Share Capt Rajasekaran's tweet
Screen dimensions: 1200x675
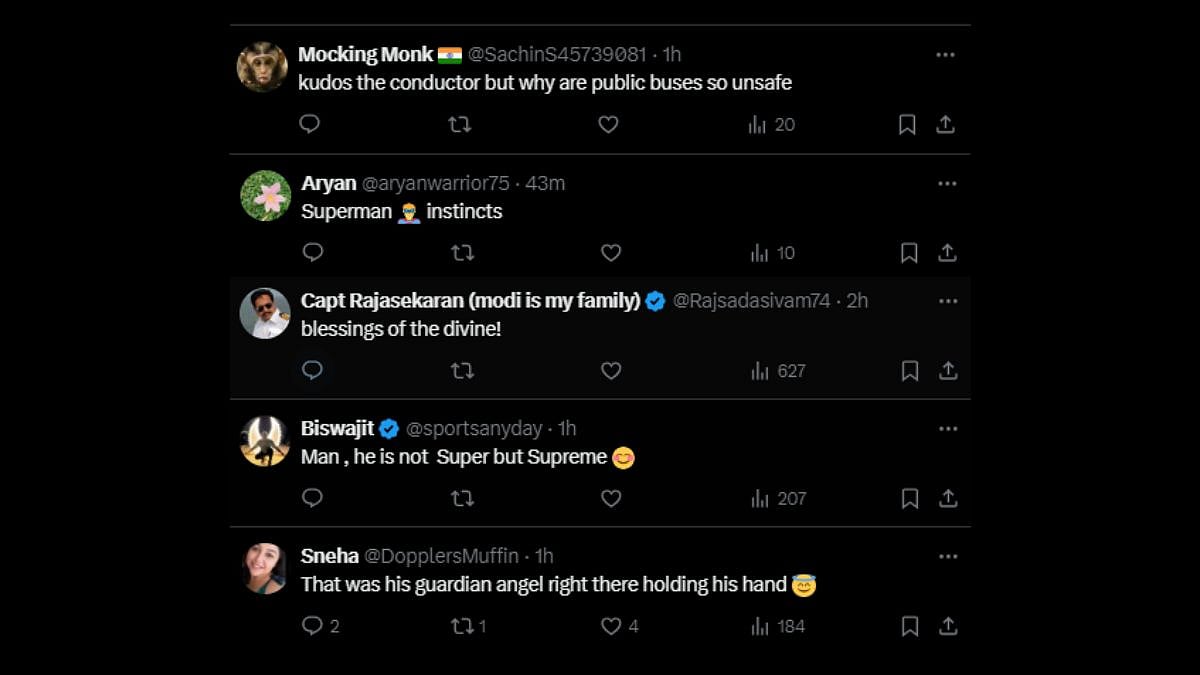(947, 371)
